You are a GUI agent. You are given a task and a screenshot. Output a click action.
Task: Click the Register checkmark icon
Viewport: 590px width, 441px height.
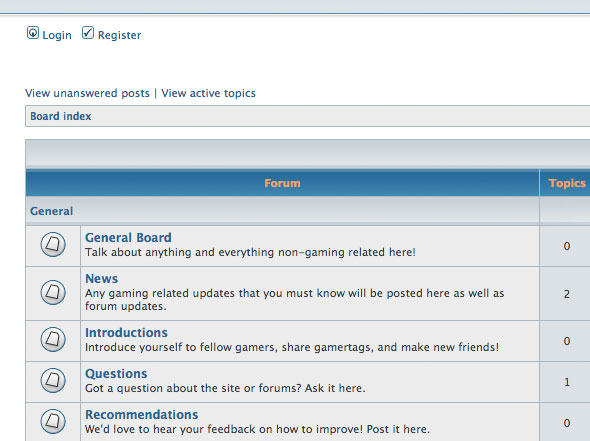click(88, 33)
